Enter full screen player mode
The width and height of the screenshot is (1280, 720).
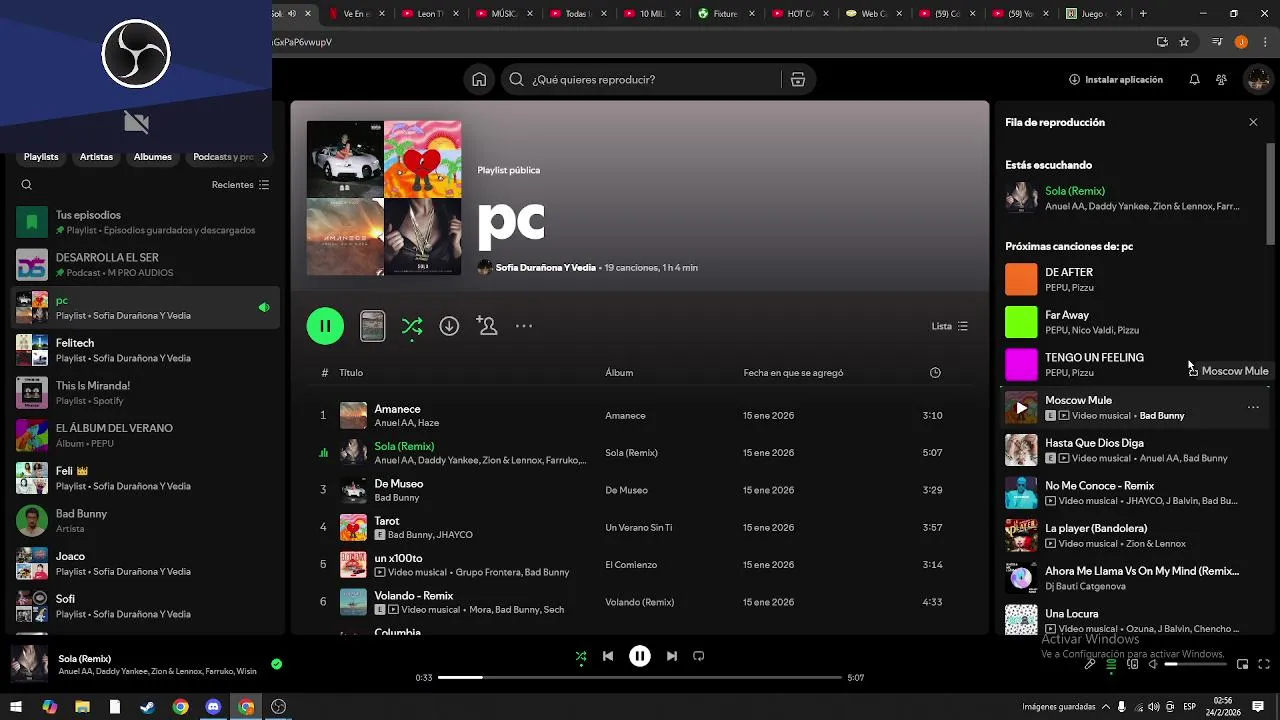tap(1264, 664)
